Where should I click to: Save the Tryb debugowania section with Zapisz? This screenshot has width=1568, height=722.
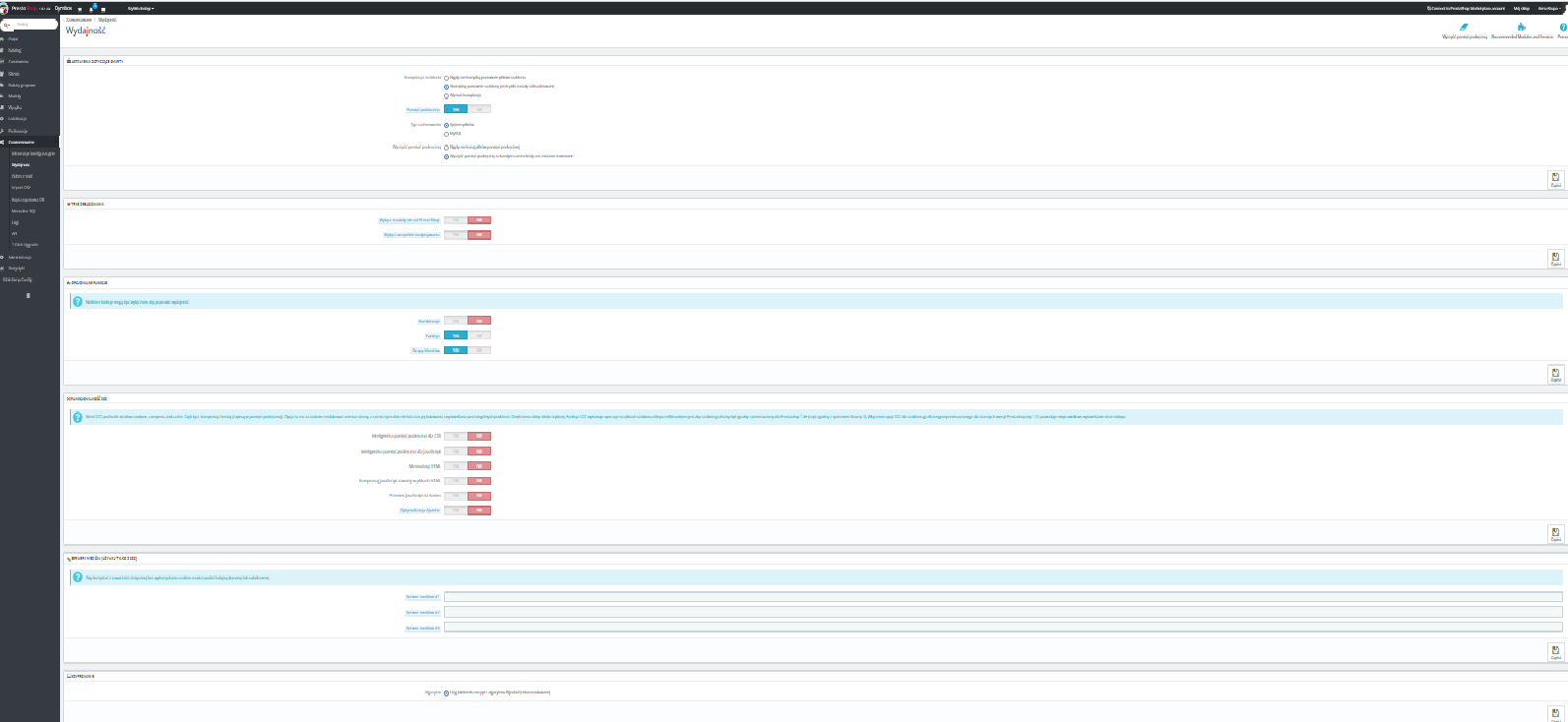click(1555, 259)
